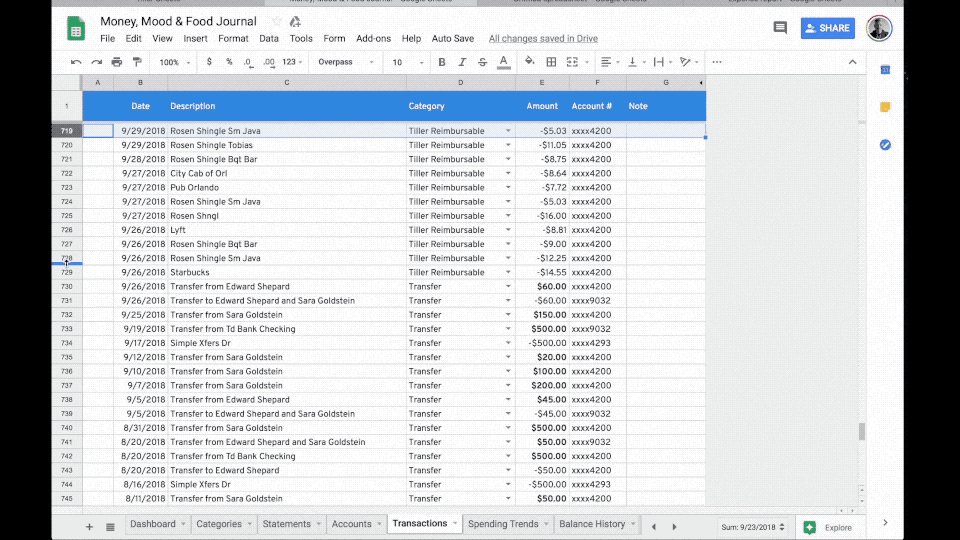Image resolution: width=960 pixels, height=540 pixels.
Task: Open Google Sheets home icon
Action: pyautogui.click(x=76, y=29)
